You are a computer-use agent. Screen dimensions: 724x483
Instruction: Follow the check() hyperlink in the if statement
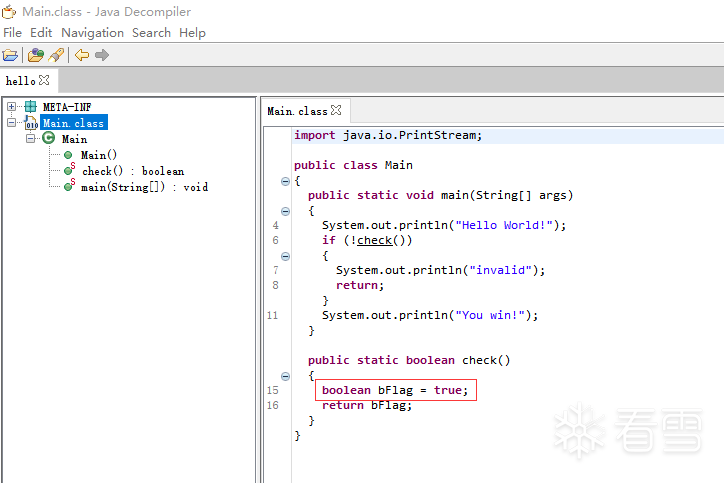coord(374,241)
